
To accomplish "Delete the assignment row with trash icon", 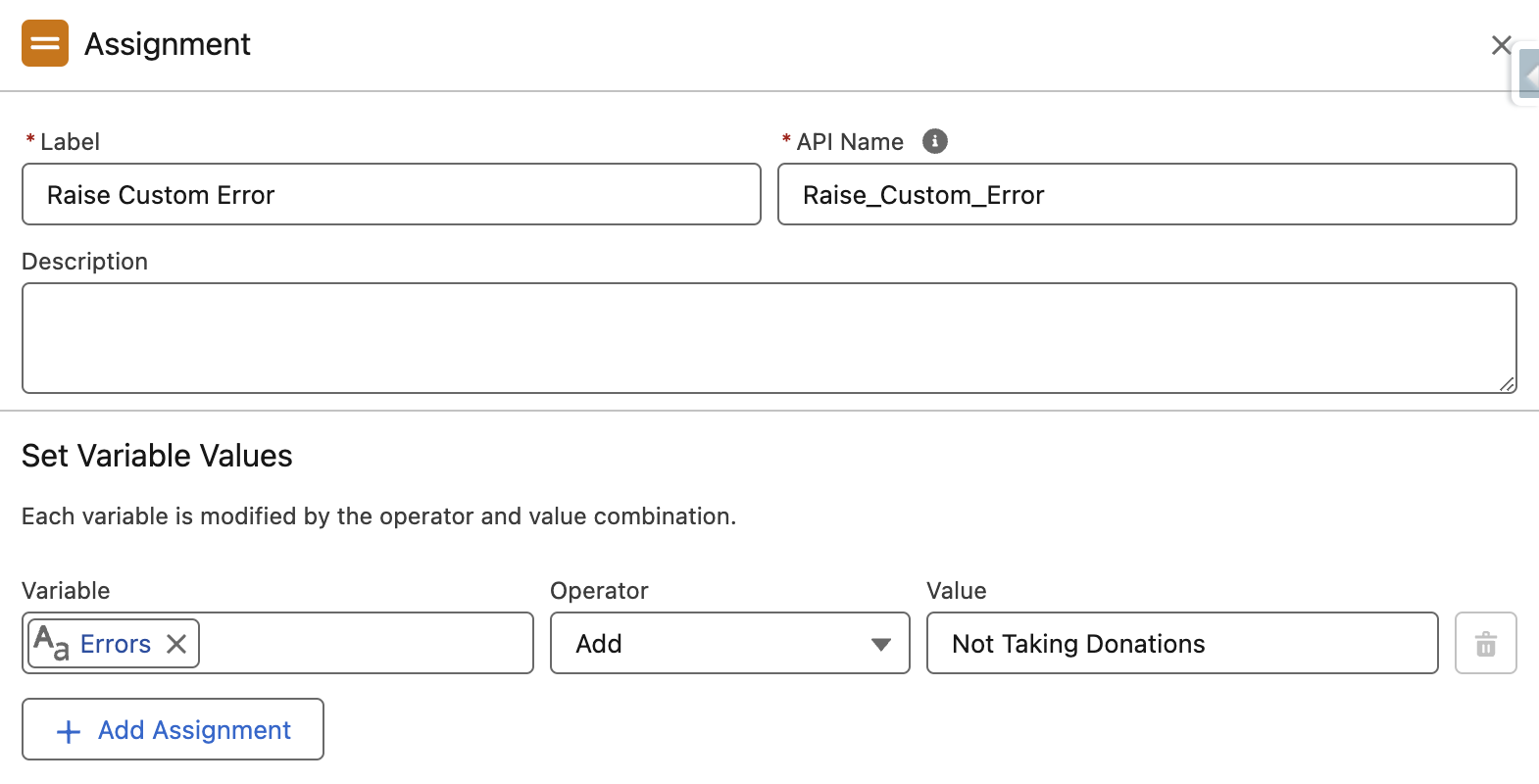I will pos(1485,644).
